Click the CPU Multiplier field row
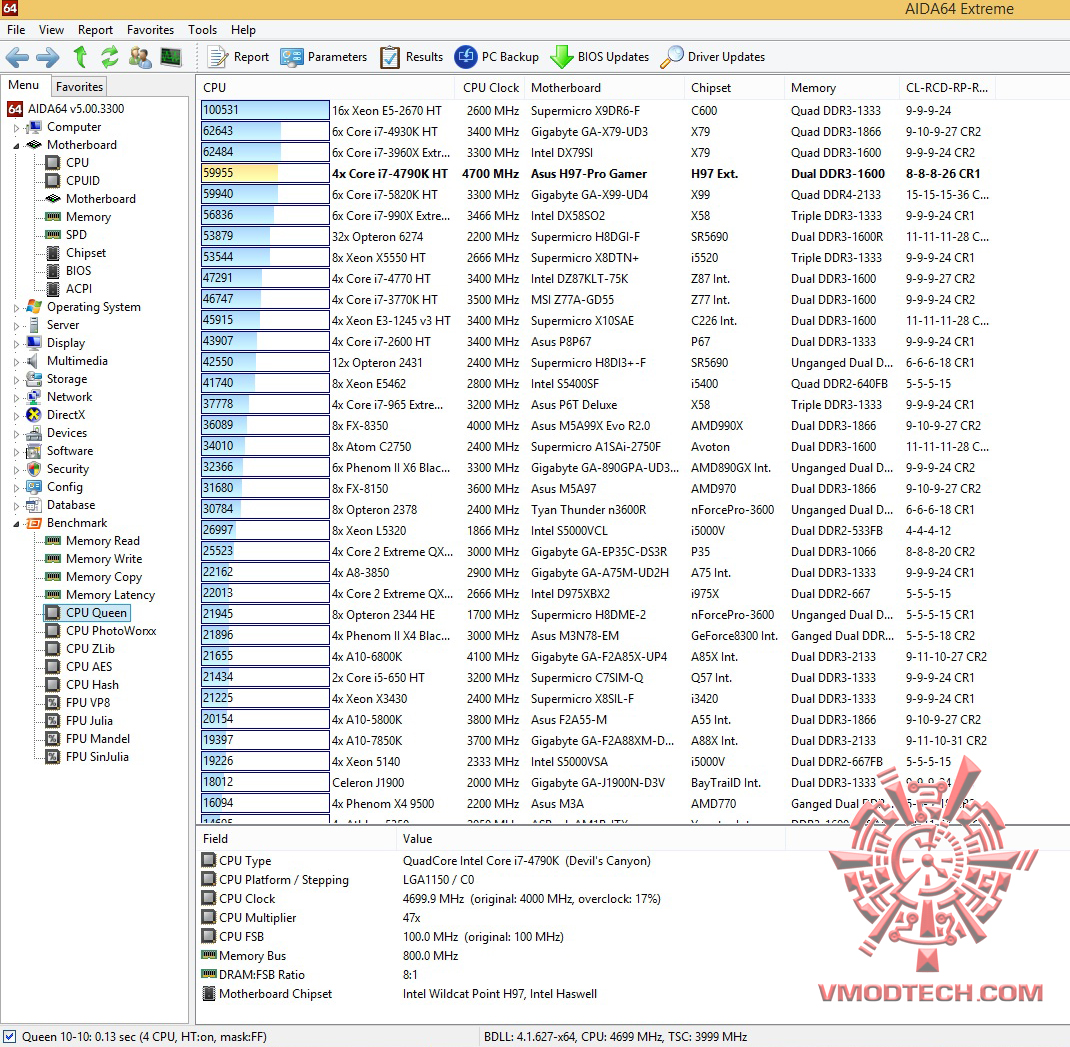Viewport: 1070px width, 1047px height. click(491, 918)
